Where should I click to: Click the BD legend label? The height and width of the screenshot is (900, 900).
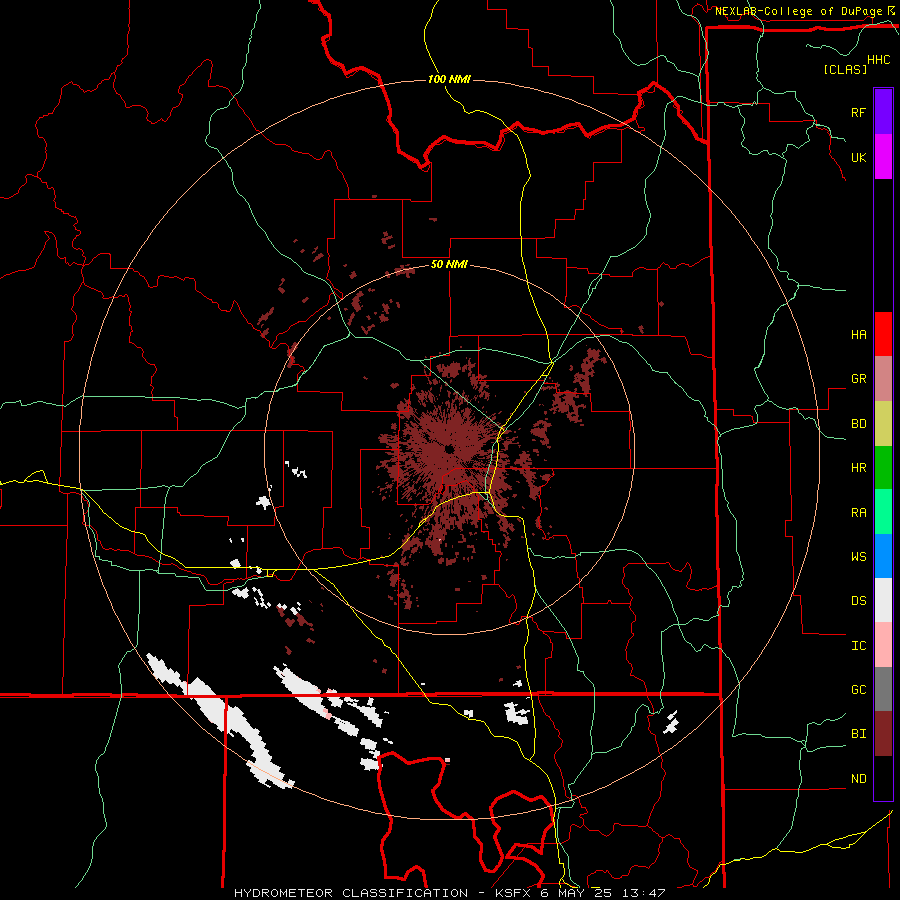point(858,424)
